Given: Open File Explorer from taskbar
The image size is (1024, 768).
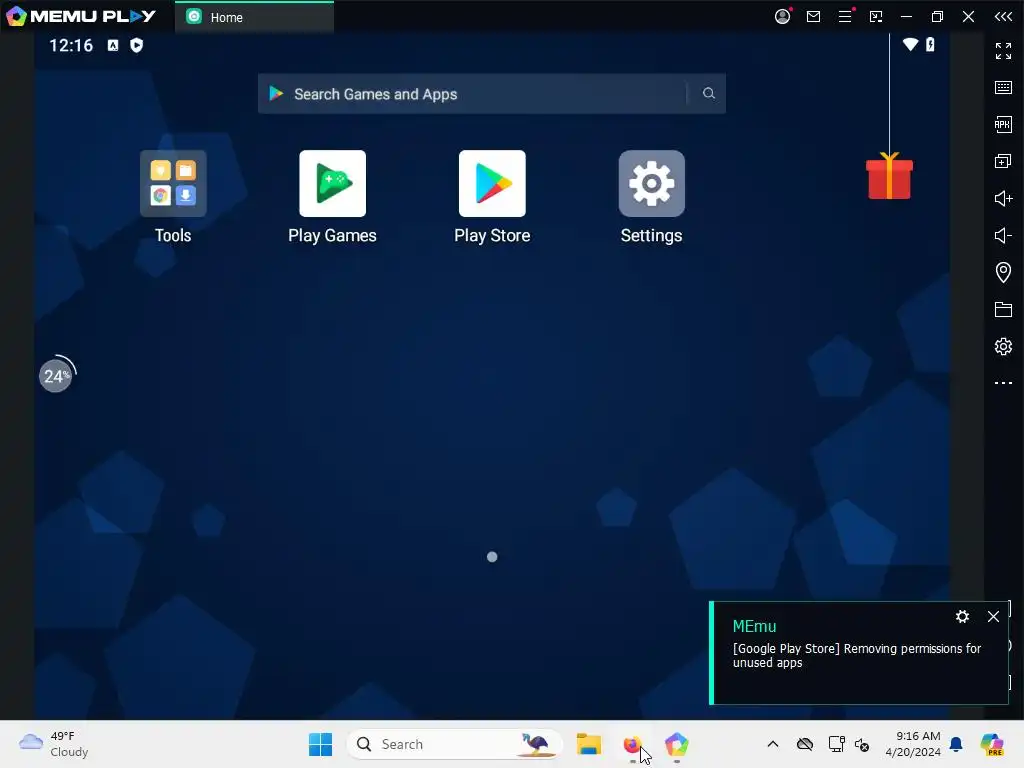Looking at the screenshot, I should [588, 744].
